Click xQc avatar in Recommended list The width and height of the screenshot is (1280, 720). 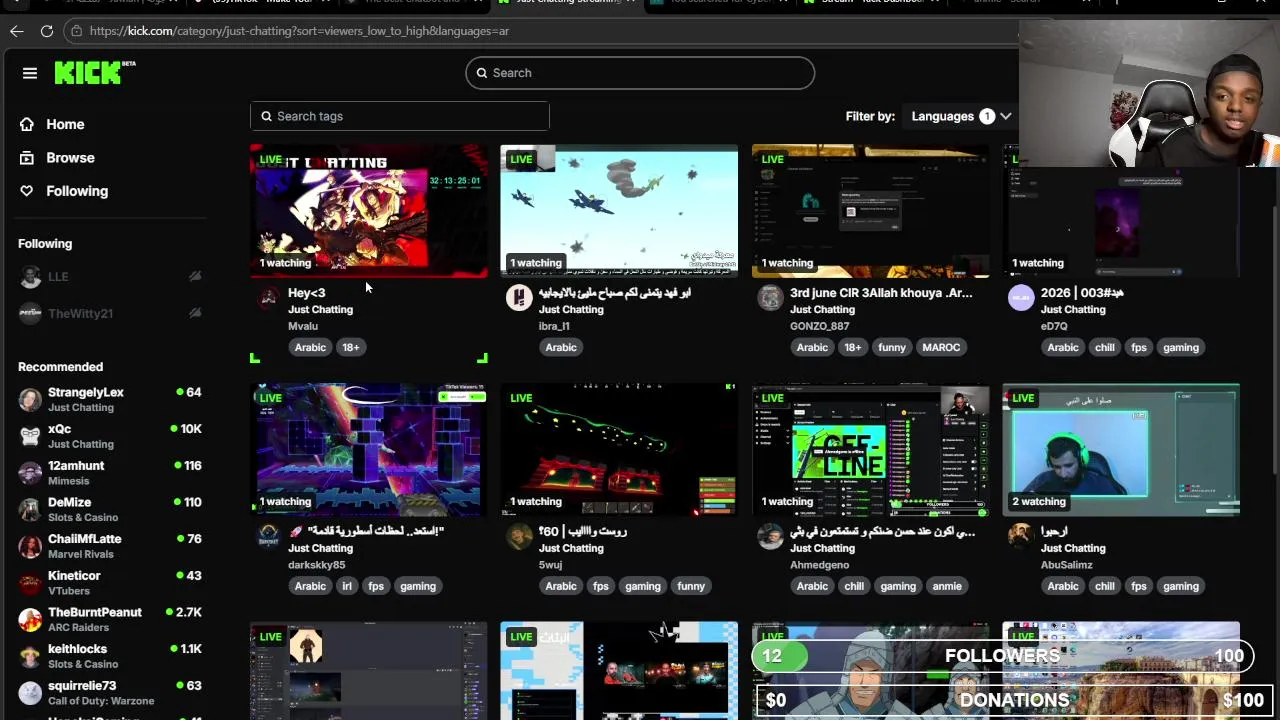click(30, 436)
